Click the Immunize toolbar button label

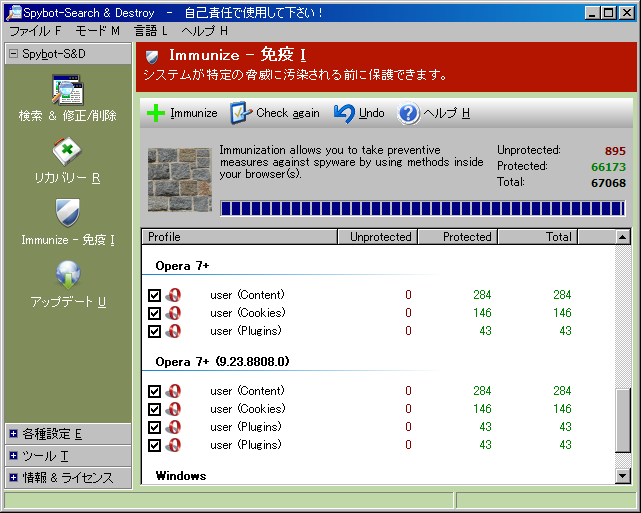tap(194, 113)
